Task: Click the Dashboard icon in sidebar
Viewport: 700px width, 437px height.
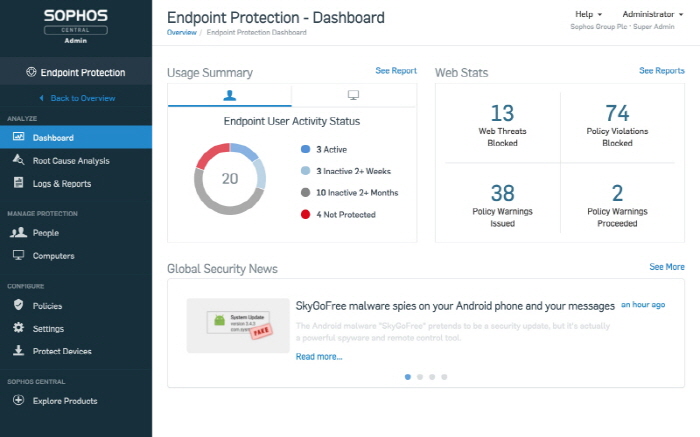Action: point(18,137)
